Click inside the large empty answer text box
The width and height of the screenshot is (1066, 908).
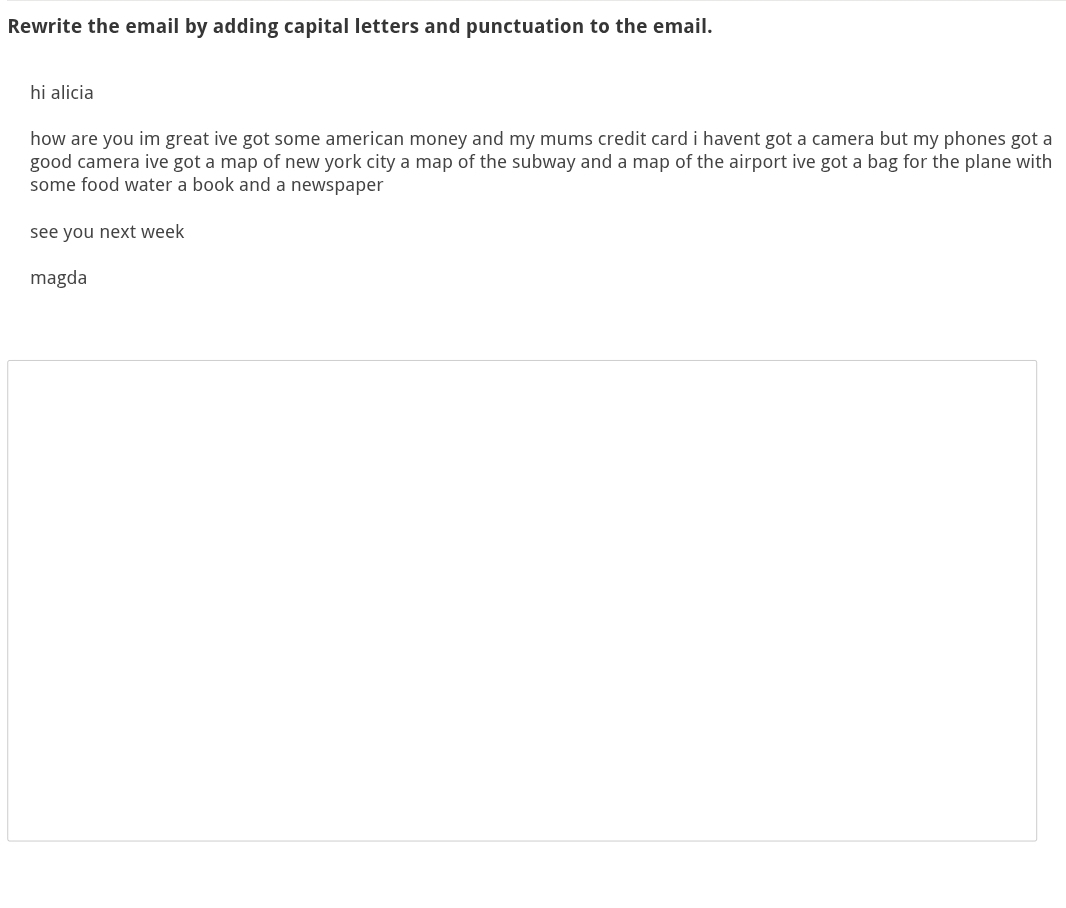pyautogui.click(x=522, y=601)
